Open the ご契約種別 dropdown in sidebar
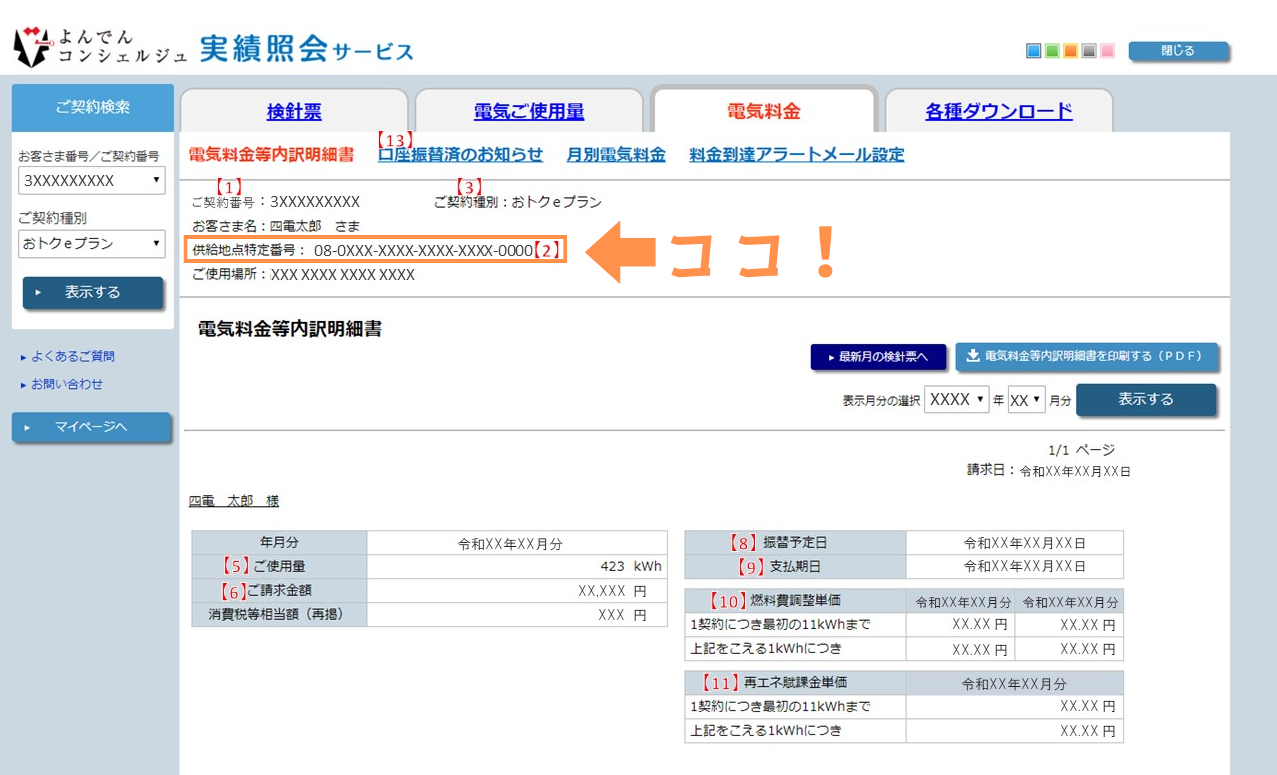 point(92,243)
